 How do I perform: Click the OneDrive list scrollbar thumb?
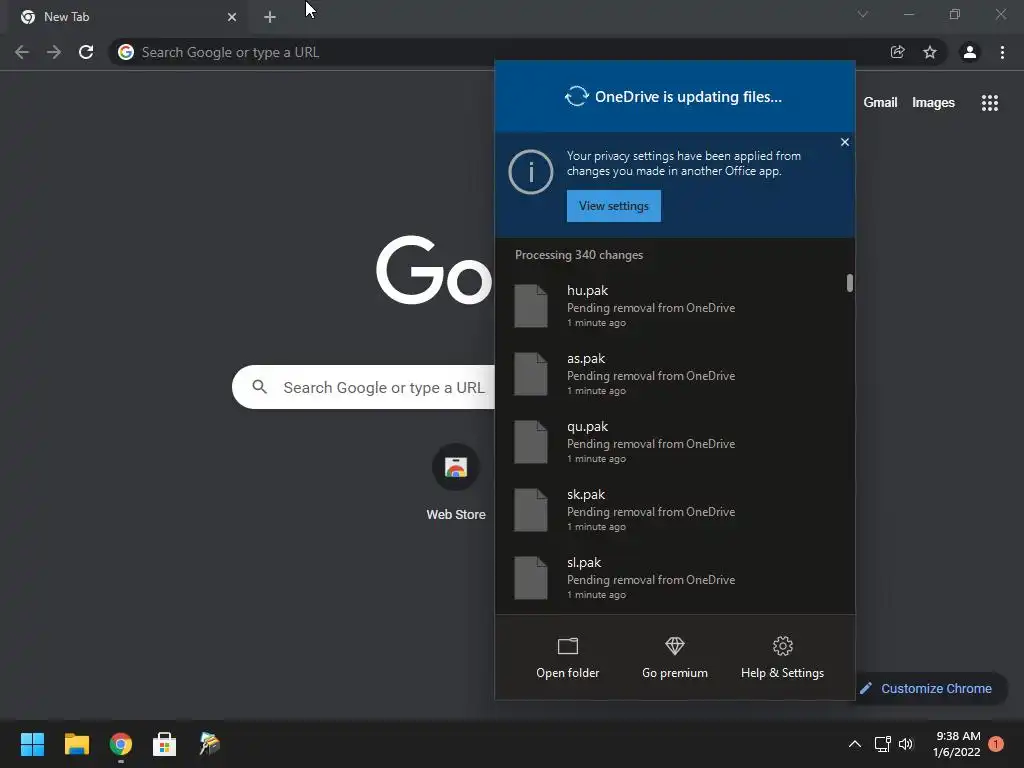point(850,283)
